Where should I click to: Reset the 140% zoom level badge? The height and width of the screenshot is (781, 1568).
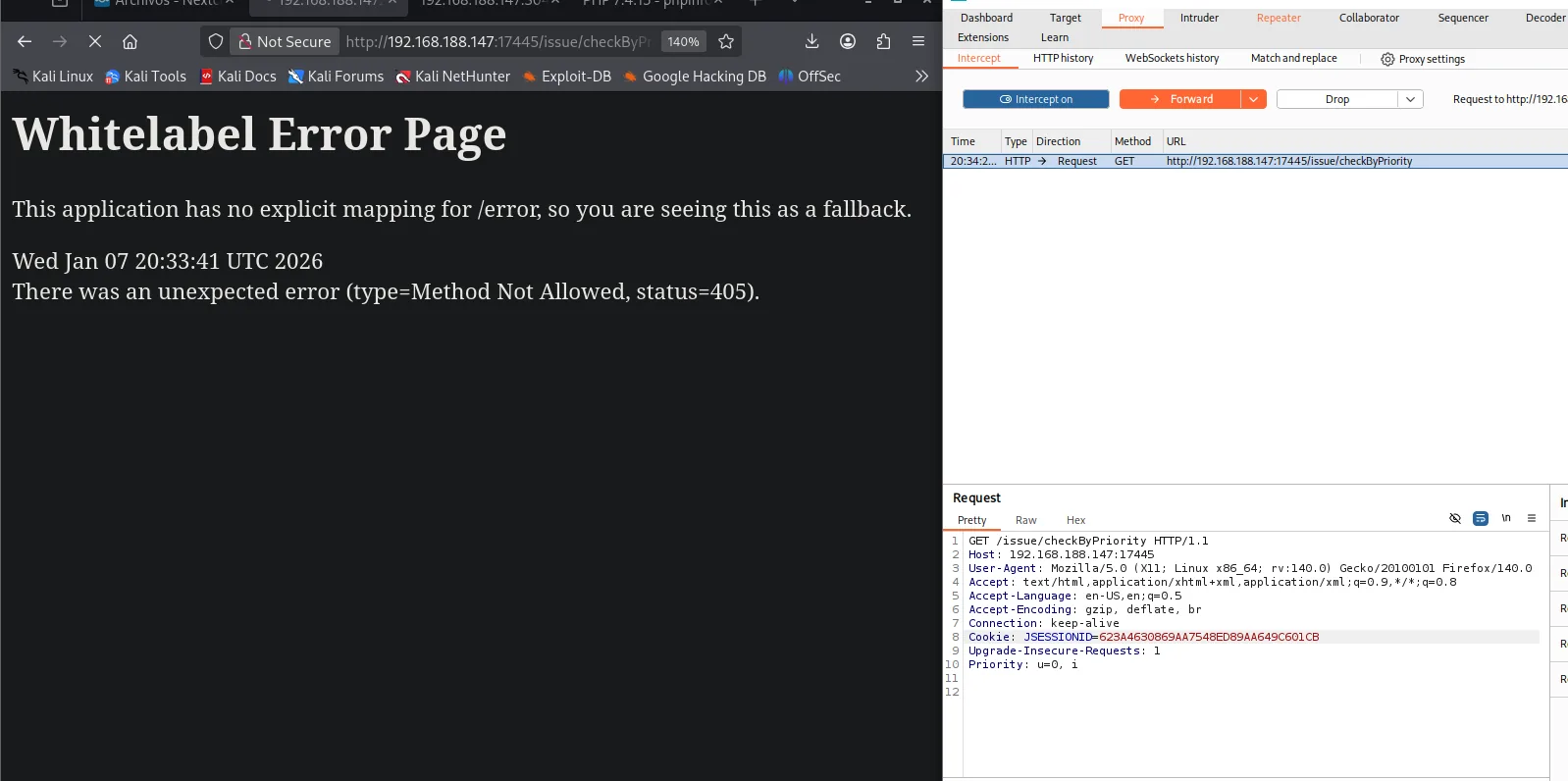684,41
